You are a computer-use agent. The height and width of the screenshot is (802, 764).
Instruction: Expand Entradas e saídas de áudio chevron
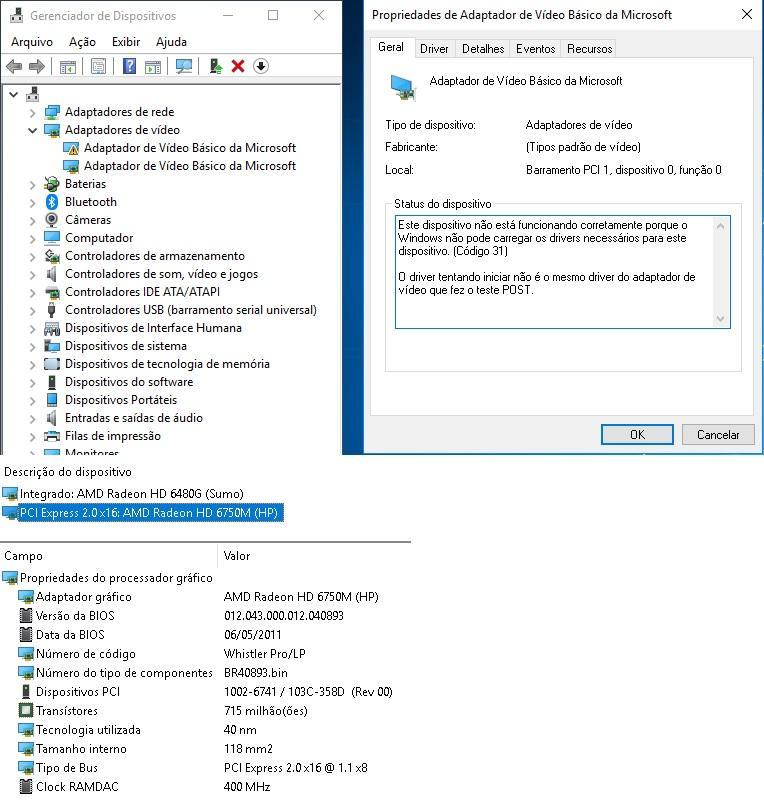pos(32,419)
